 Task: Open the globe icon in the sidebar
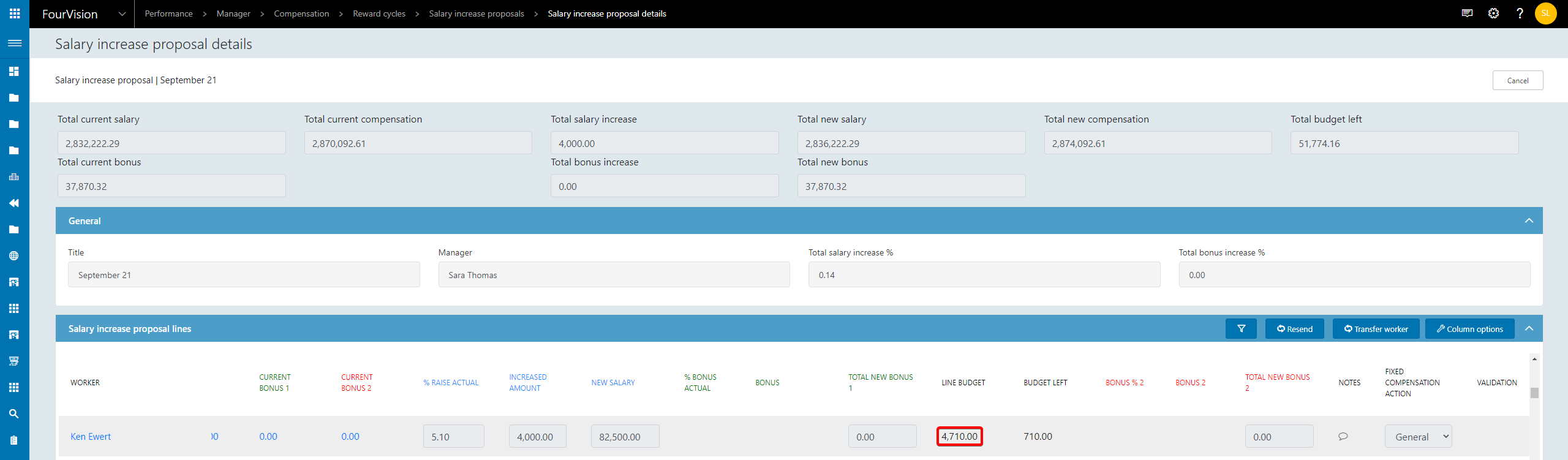tap(14, 256)
